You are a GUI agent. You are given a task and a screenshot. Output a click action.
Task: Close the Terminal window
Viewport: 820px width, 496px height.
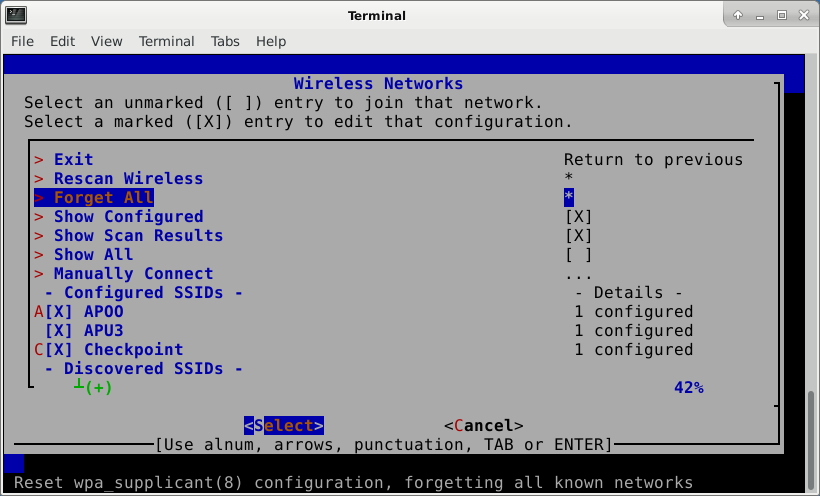(803, 15)
